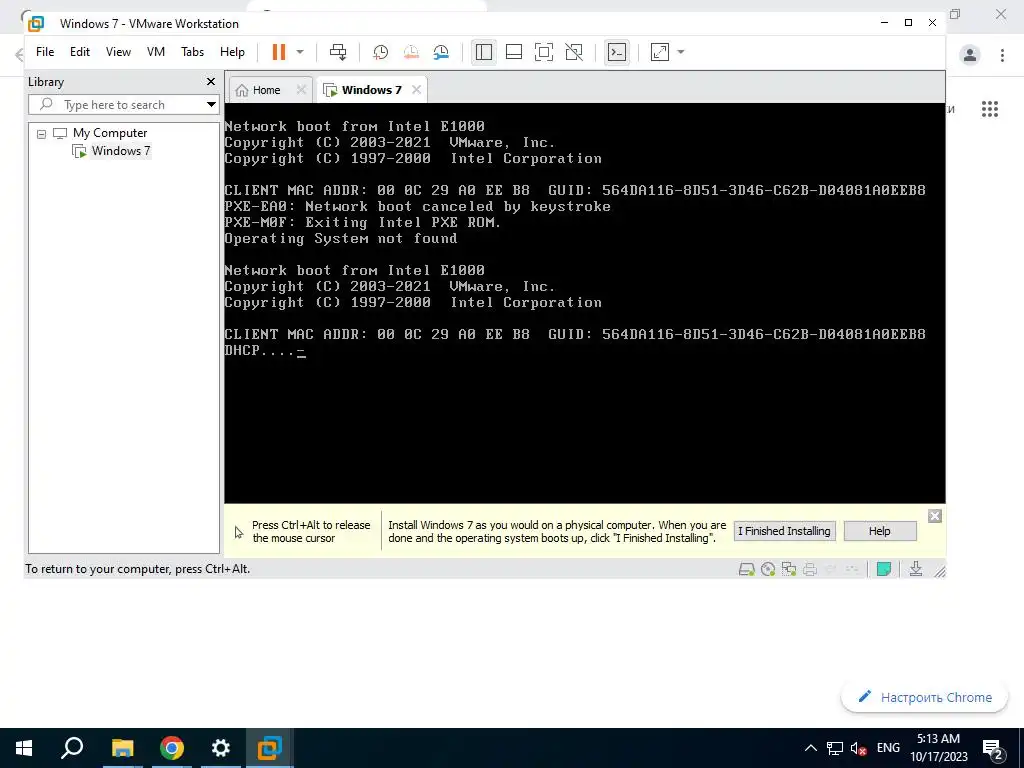Click inside the VM console screen
The height and width of the screenshot is (768, 1024).
tap(584, 303)
